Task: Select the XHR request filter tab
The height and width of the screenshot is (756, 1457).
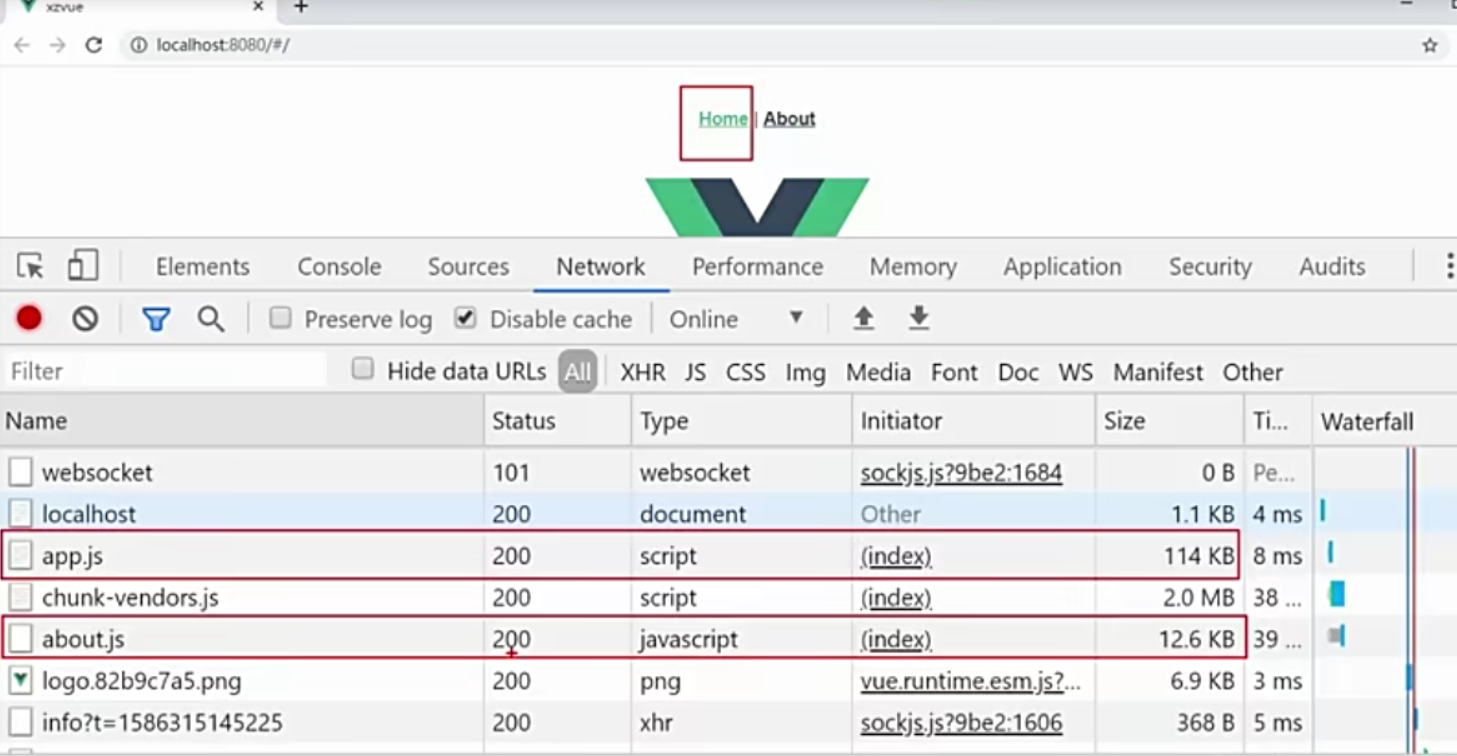Action: (643, 371)
